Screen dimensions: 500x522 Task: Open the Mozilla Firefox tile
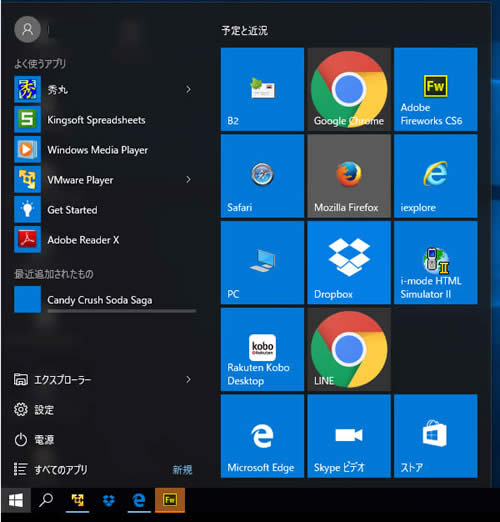coord(349,176)
